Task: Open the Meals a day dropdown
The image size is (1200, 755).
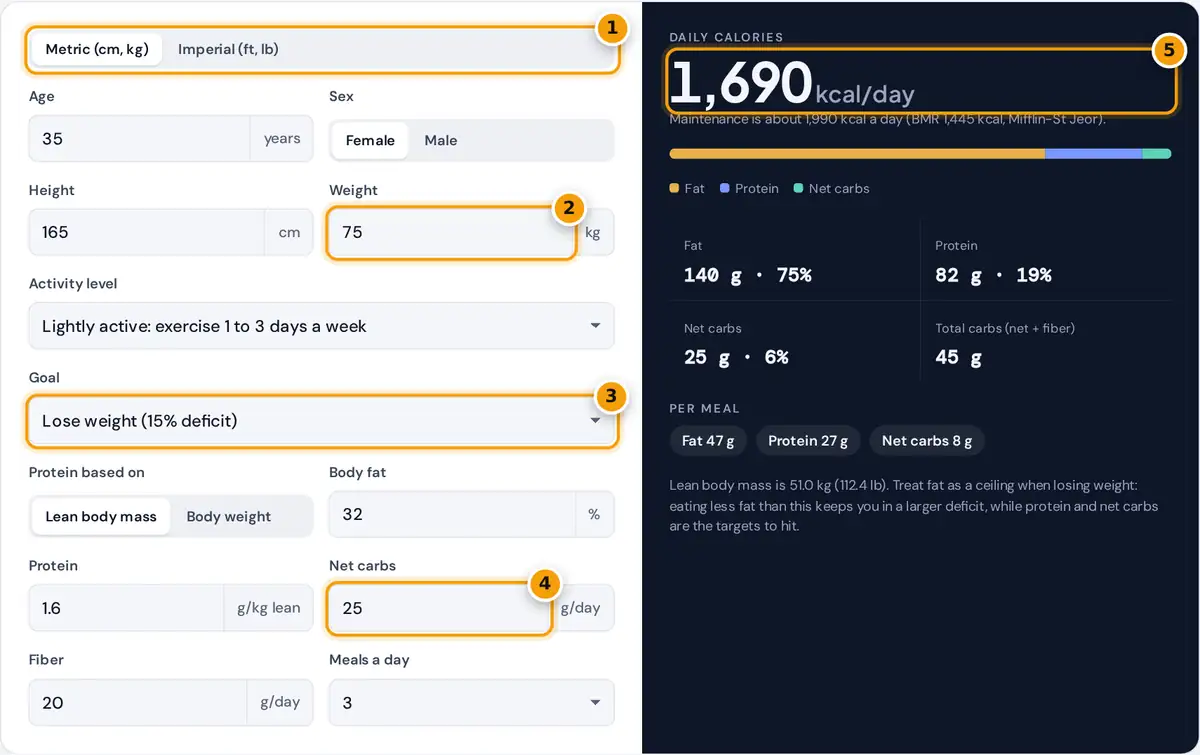Action: coord(471,703)
